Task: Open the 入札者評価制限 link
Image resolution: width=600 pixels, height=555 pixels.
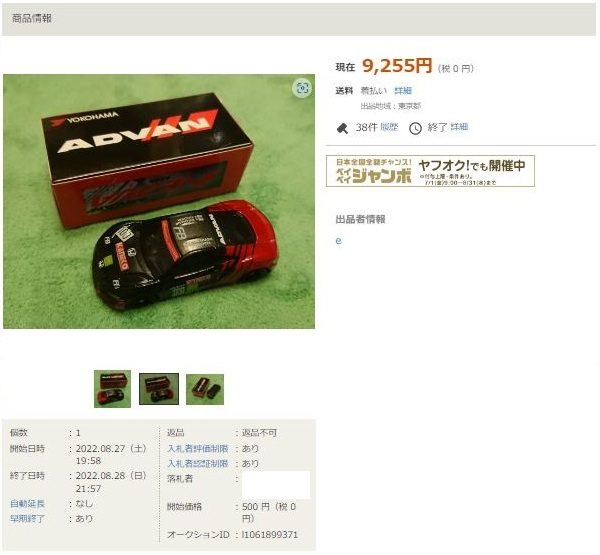Action: [198, 448]
